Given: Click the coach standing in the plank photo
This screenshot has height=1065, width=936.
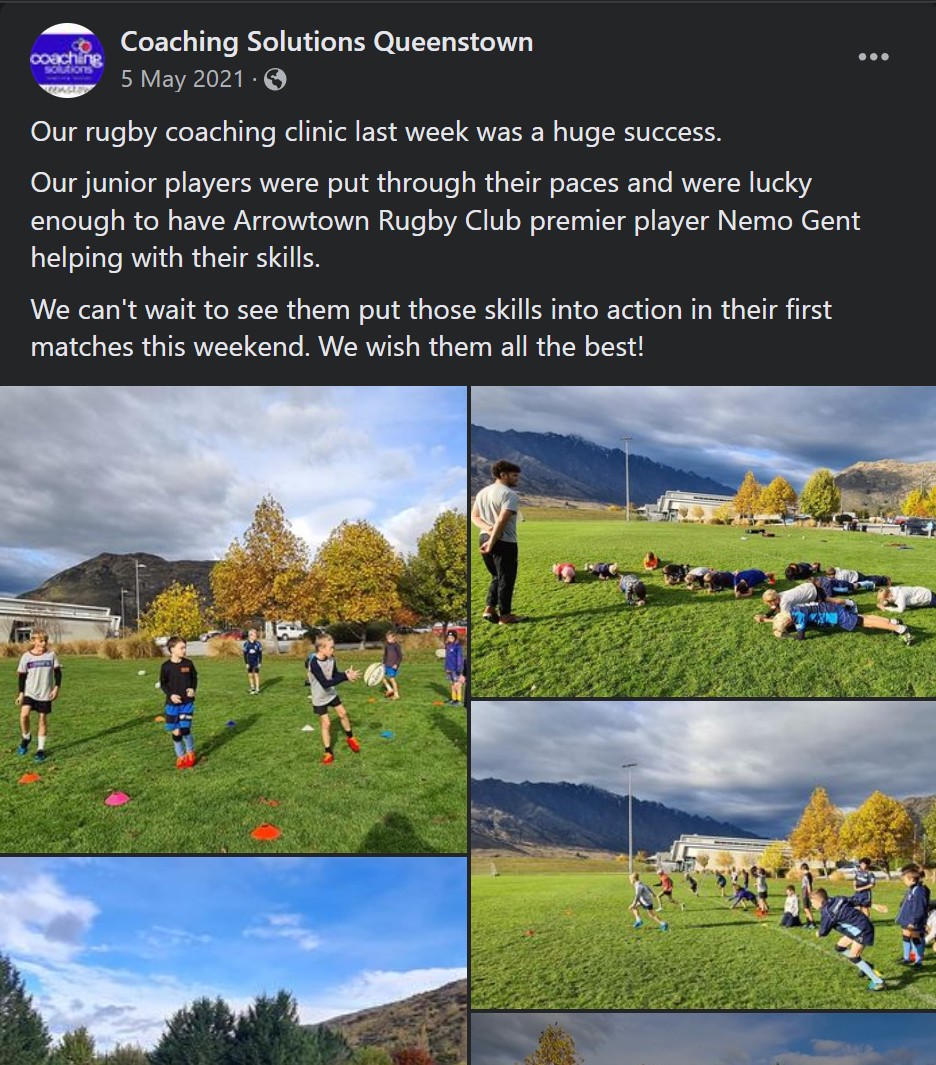Looking at the screenshot, I should click(499, 541).
